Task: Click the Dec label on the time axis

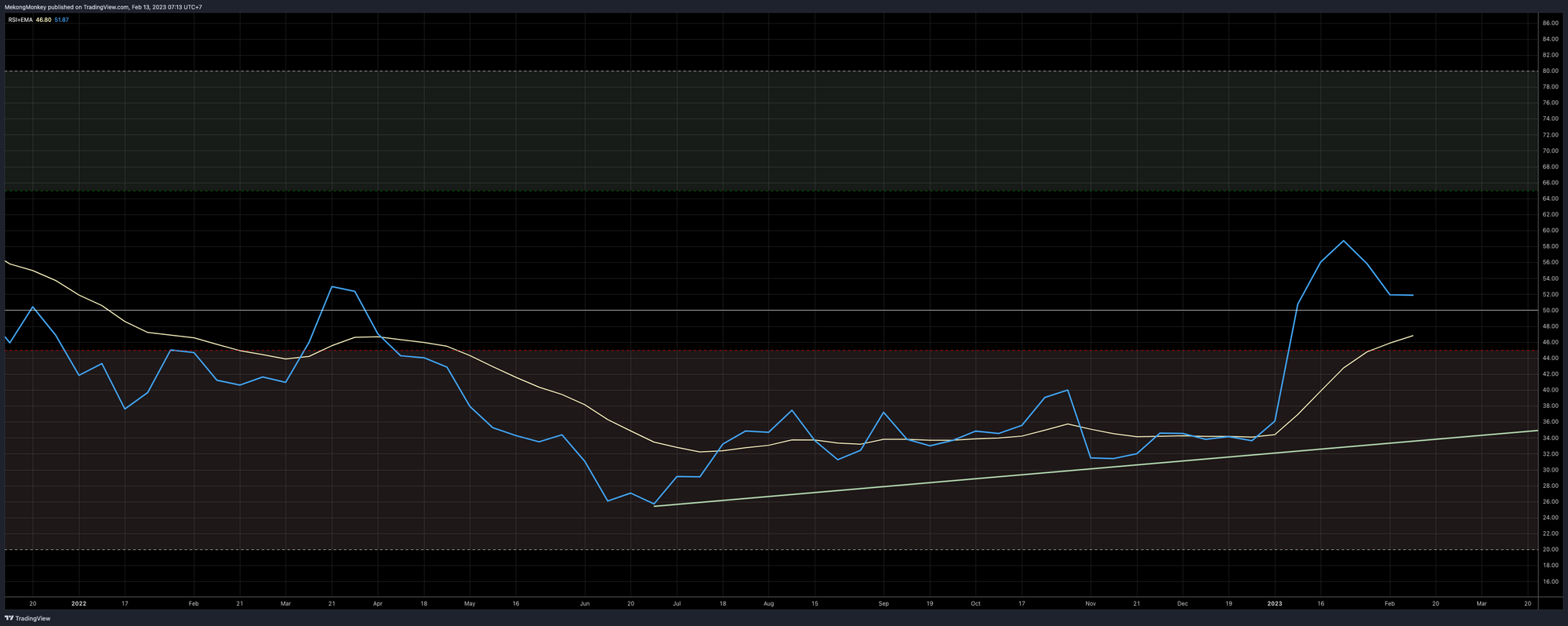Action: point(1182,604)
